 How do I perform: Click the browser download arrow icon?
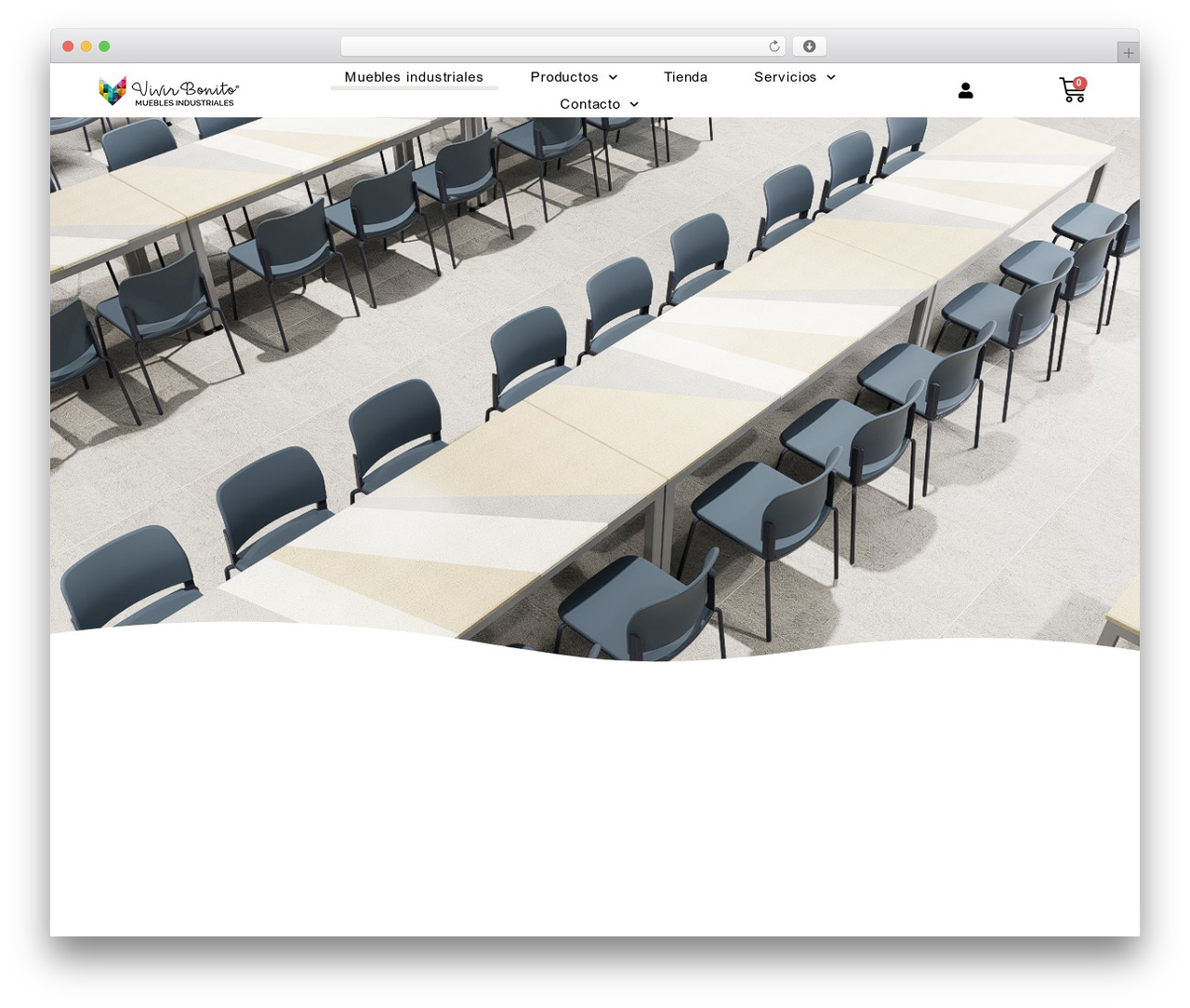pos(809,46)
